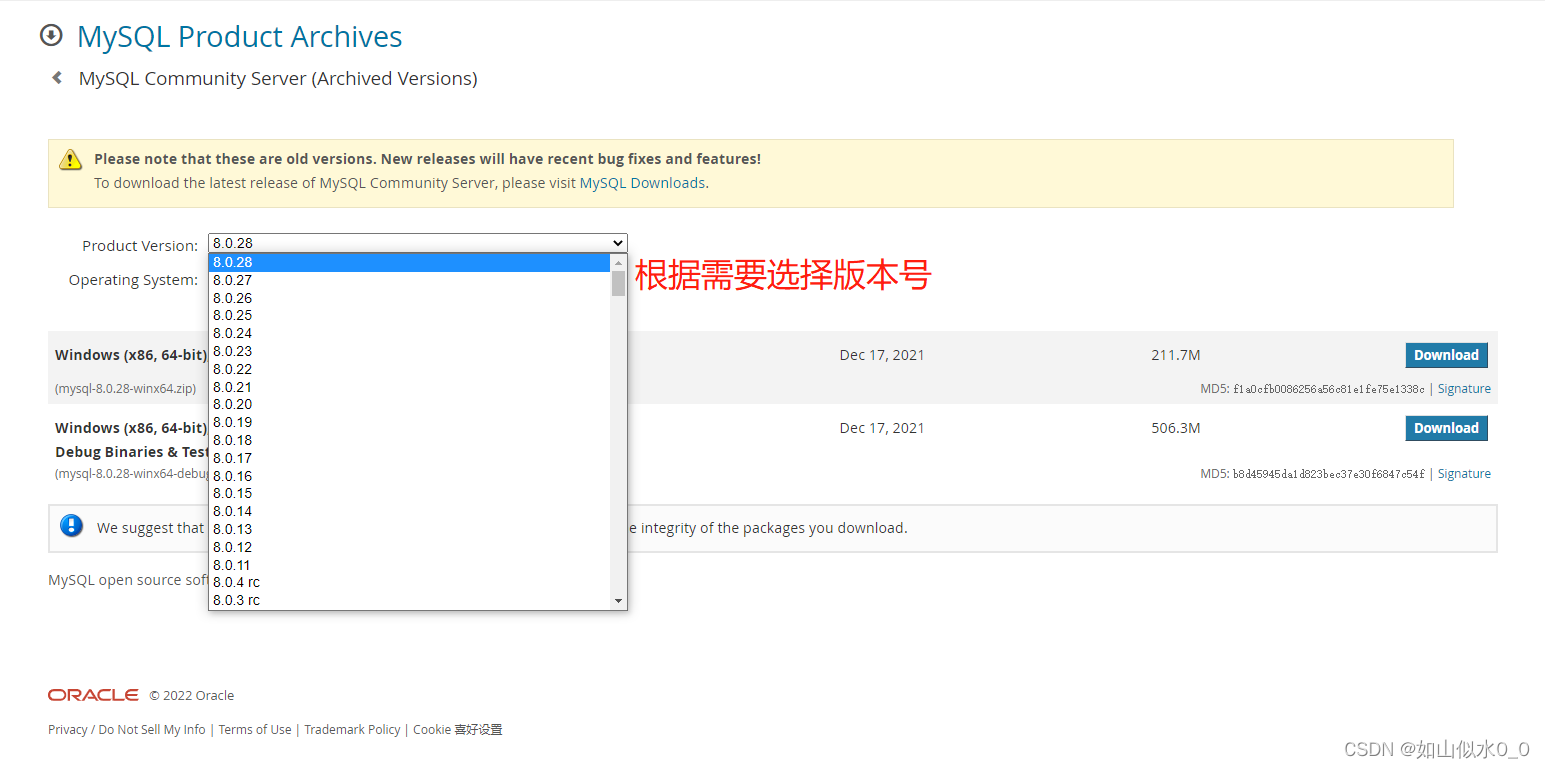Image resolution: width=1545 pixels, height=769 pixels.
Task: Click the MySQL Product Archives heading
Action: coord(240,37)
